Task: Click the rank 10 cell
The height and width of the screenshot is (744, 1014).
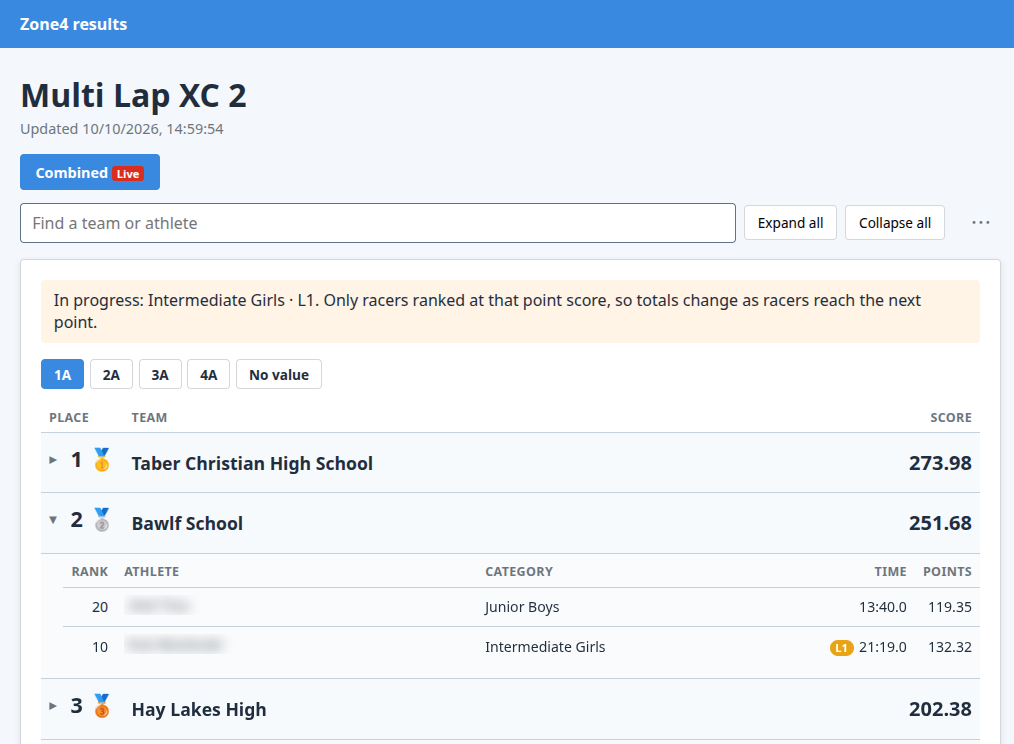Action: tap(100, 647)
